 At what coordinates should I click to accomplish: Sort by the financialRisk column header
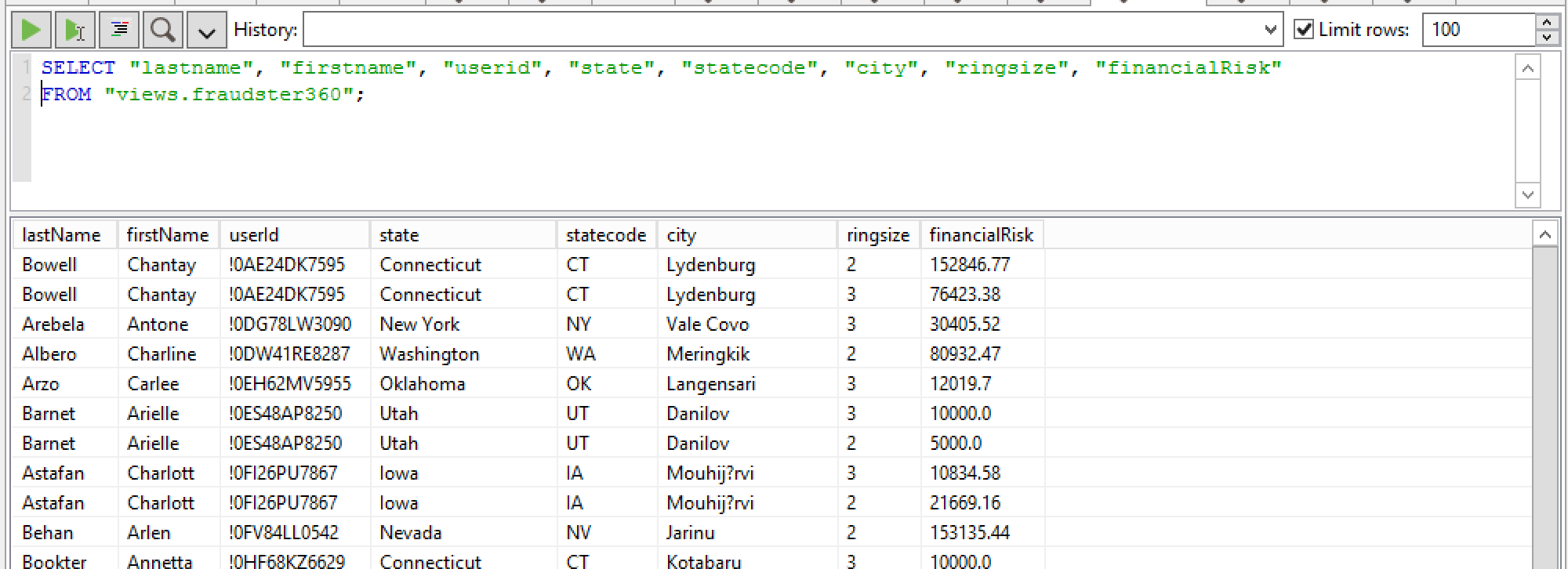981,235
